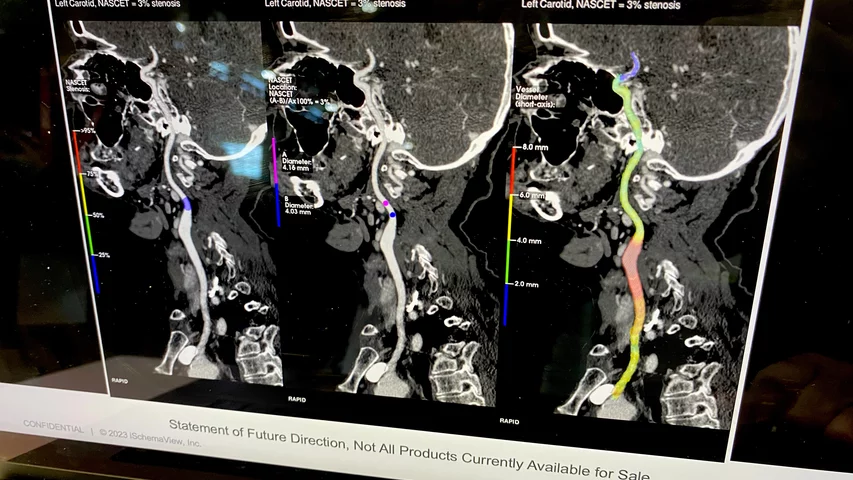Click the '>95%' stenosis scale label
The height and width of the screenshot is (480, 853).
(x=87, y=131)
